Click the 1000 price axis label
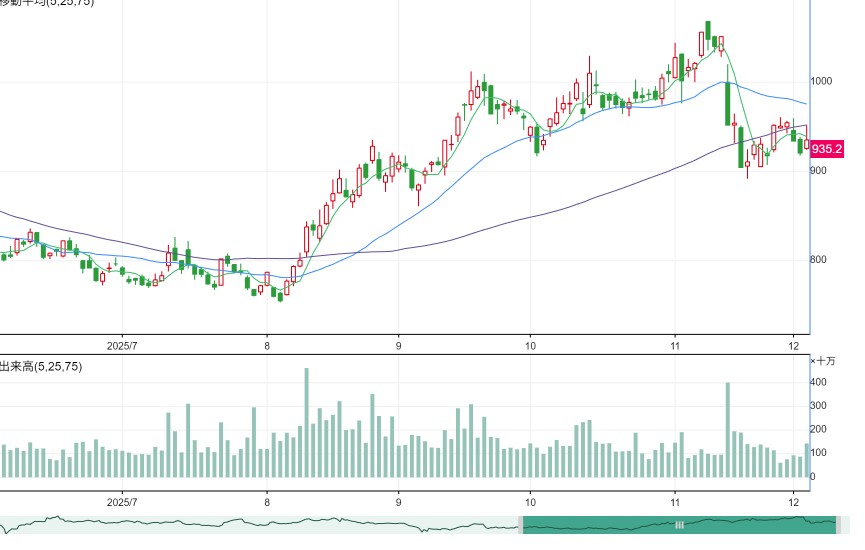The image size is (865, 550). 821,81
